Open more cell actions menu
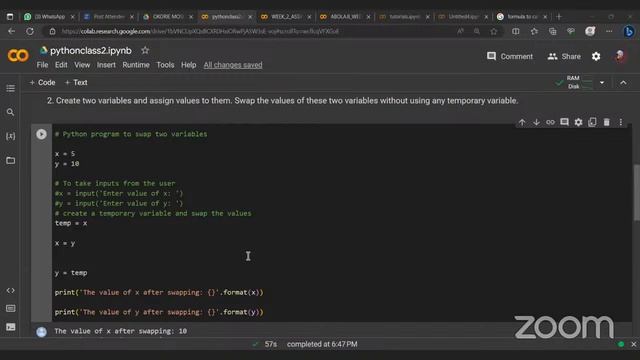This screenshot has height=360, width=640. (x=621, y=122)
